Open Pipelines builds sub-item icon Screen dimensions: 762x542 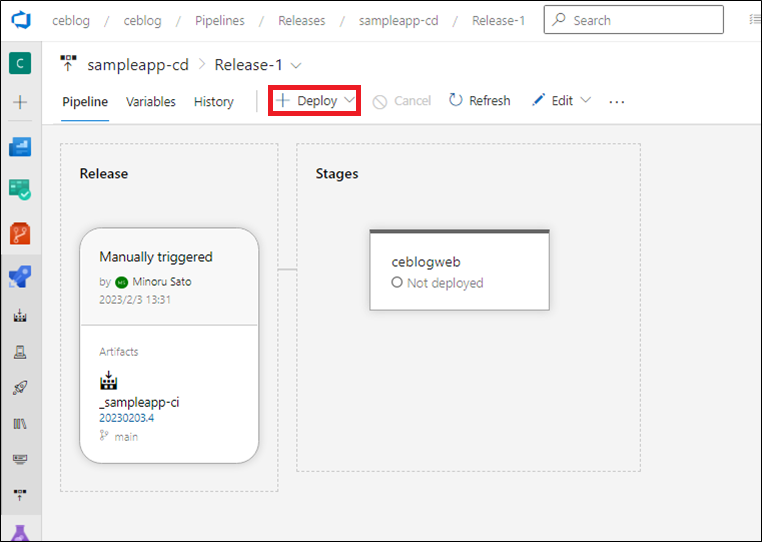pos(20,316)
